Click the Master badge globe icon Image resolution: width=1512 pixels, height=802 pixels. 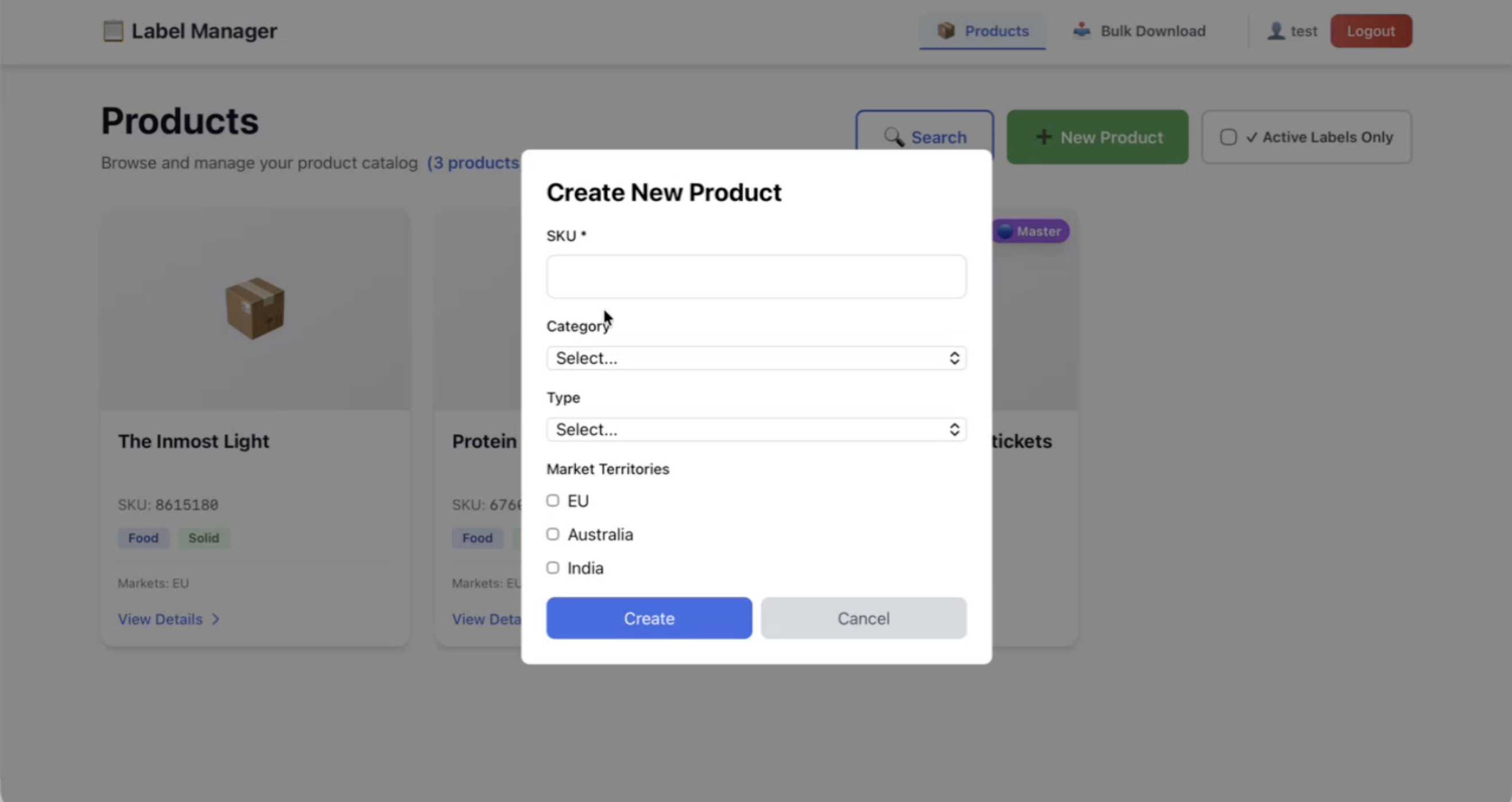tap(1005, 231)
